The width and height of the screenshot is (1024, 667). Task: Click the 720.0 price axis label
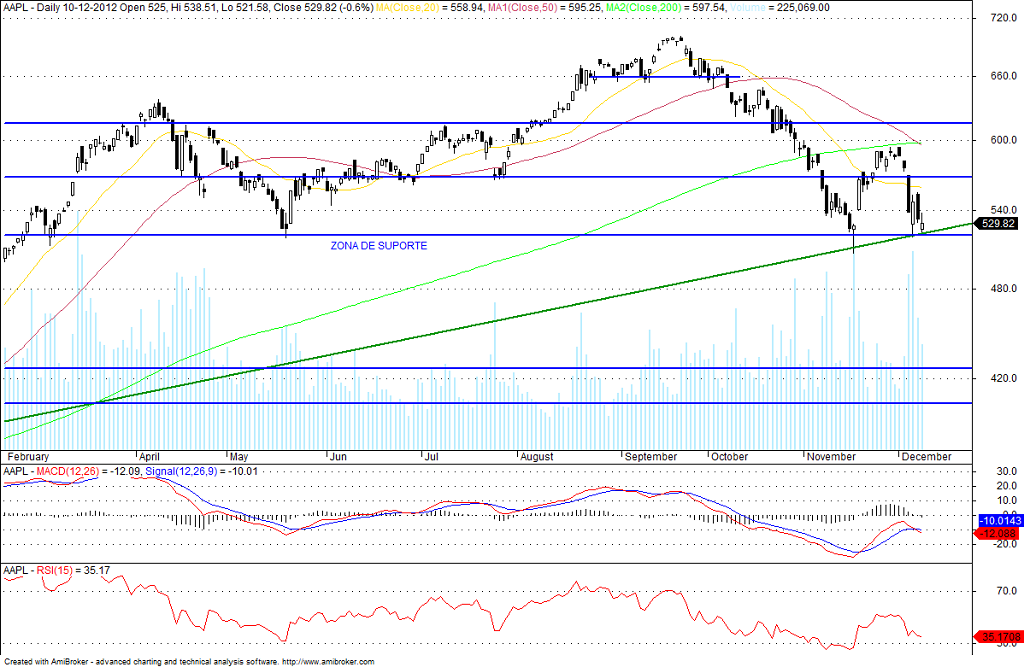pyautogui.click(x=1004, y=18)
